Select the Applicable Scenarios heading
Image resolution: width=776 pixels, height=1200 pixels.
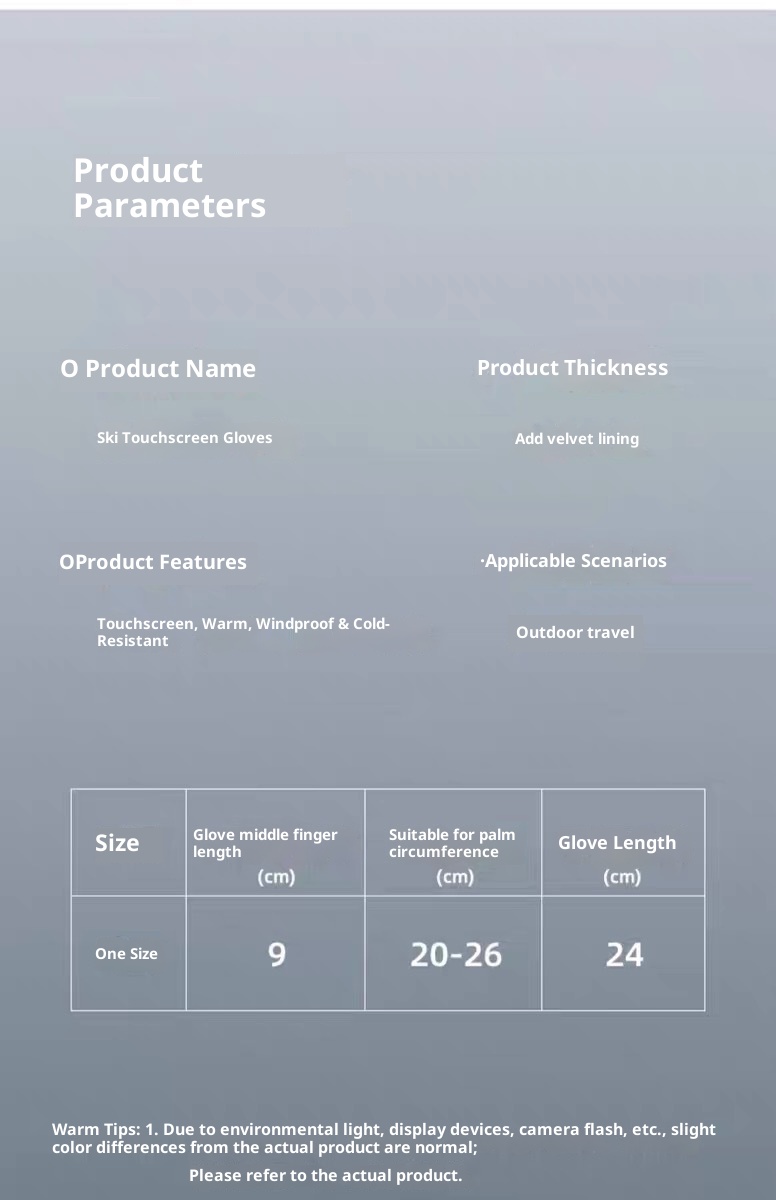[x=574, y=561]
